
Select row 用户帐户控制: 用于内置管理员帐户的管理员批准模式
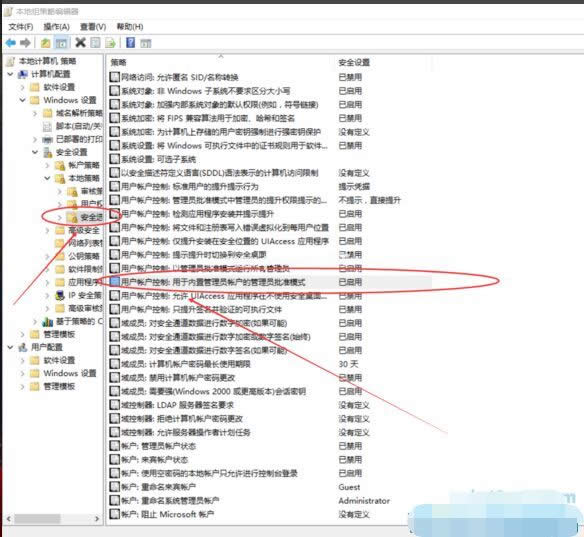270,282
